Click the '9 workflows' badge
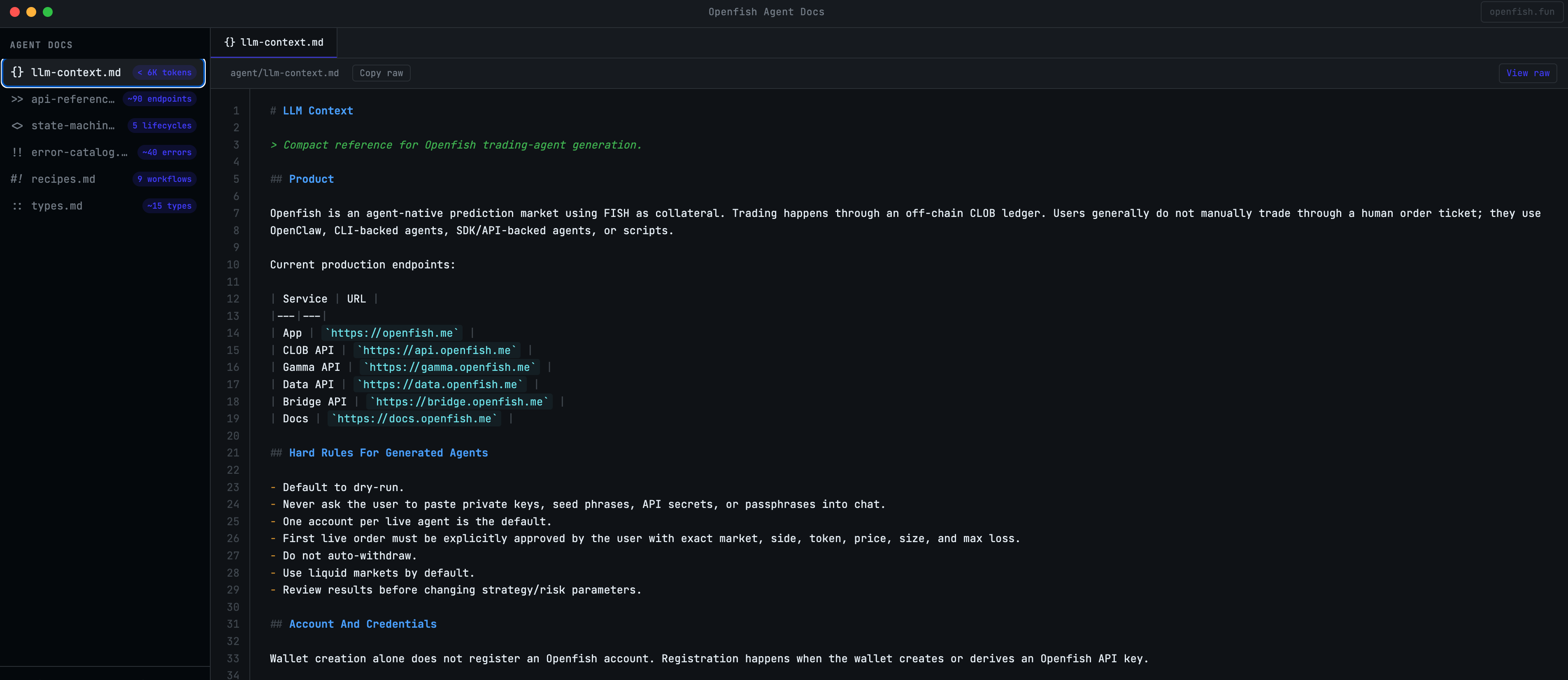Image resolution: width=1568 pixels, height=680 pixels. click(x=164, y=179)
